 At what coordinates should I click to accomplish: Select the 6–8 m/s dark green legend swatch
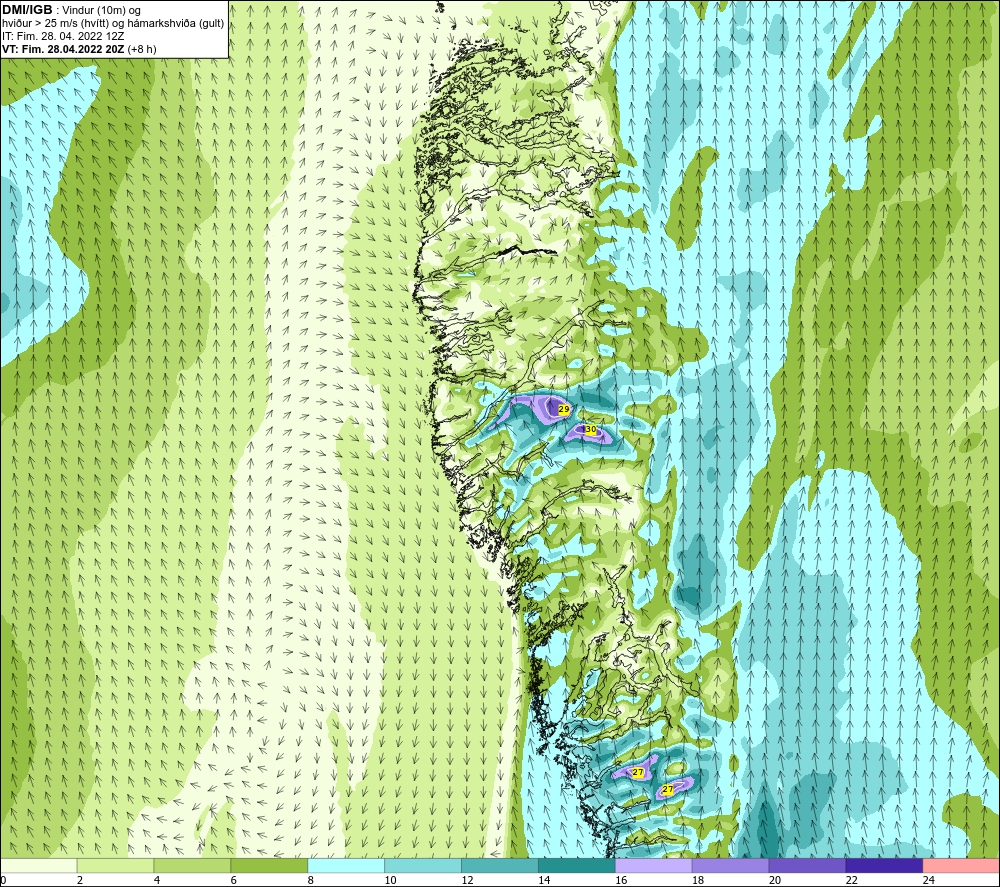coord(269,865)
